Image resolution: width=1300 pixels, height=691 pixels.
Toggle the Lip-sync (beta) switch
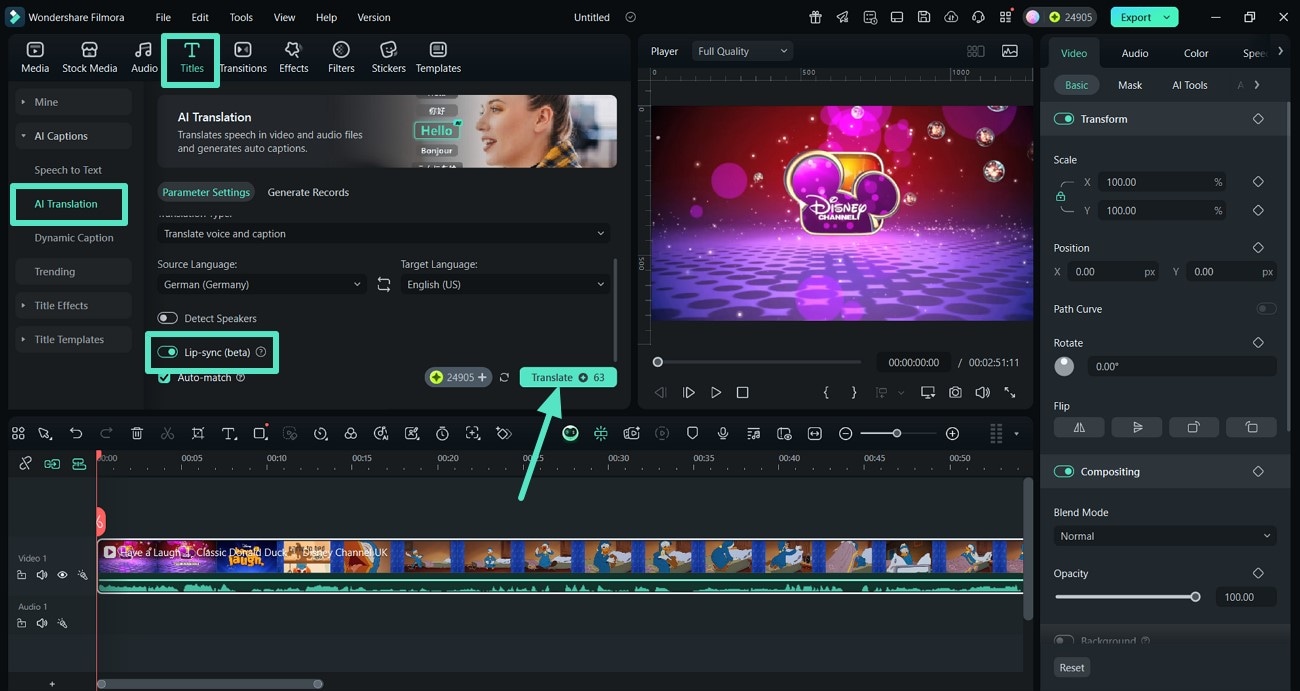click(167, 352)
